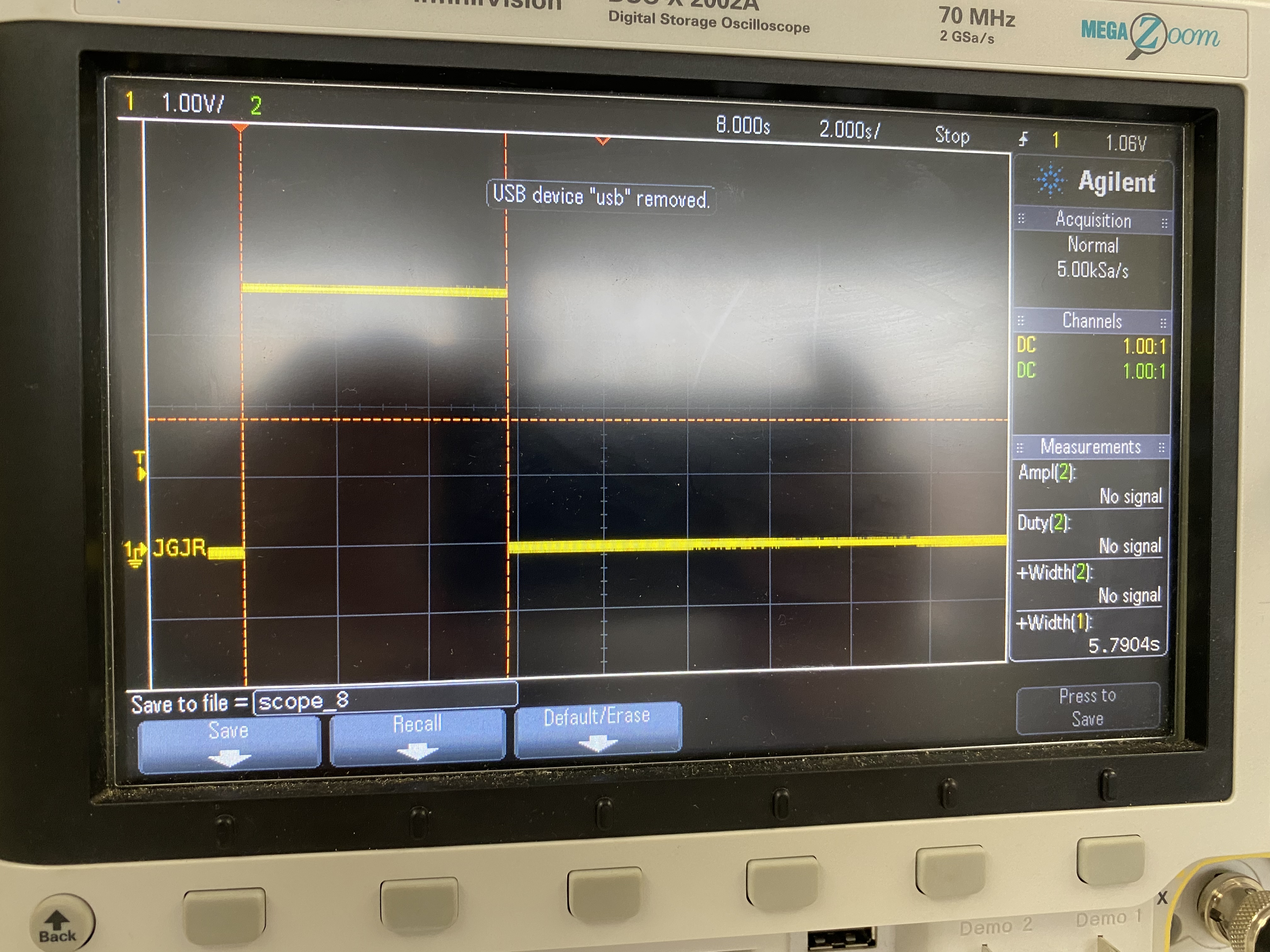Open the Save softkey menu
1270x952 pixels.
tap(229, 744)
